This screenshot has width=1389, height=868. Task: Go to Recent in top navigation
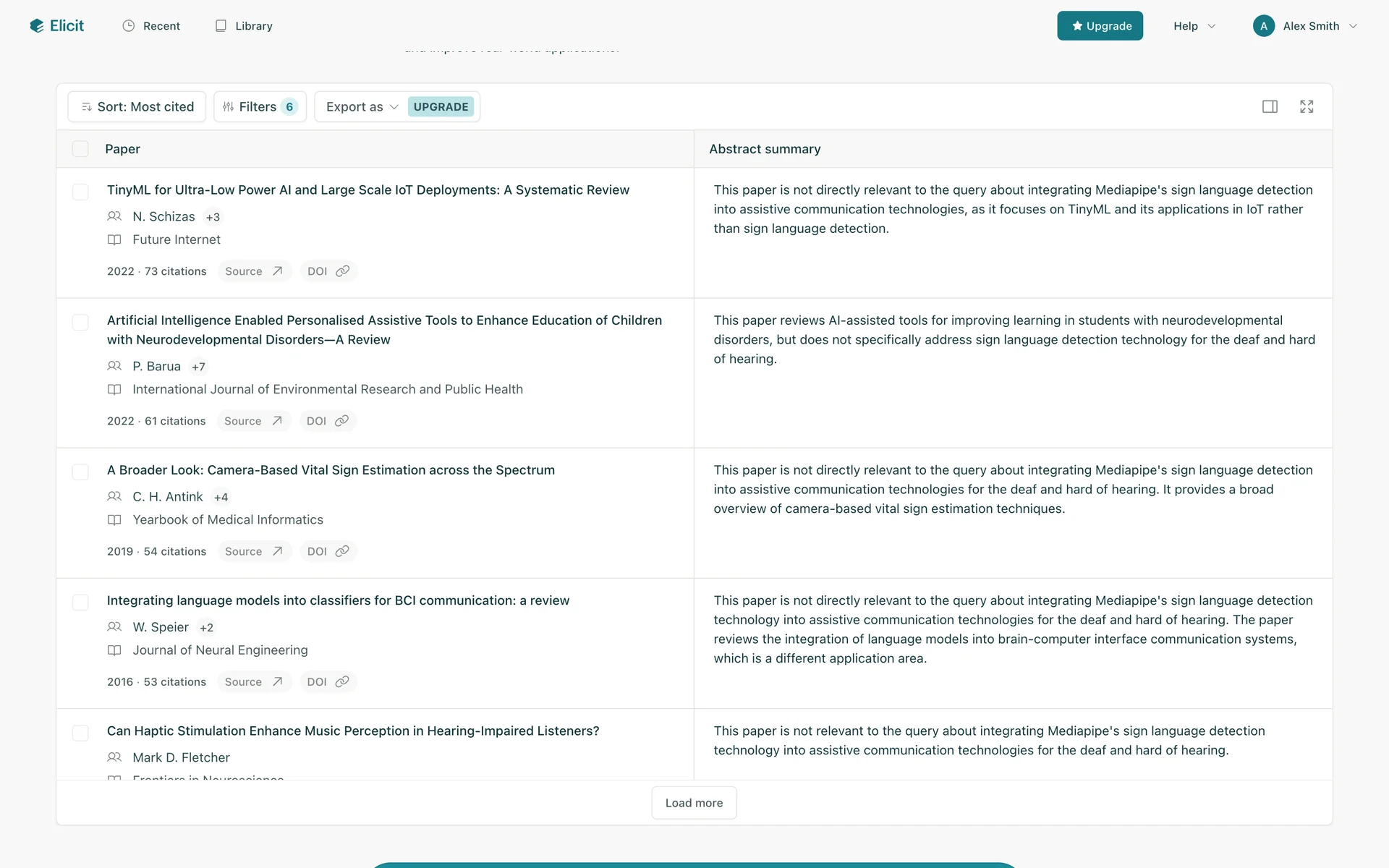[151, 26]
